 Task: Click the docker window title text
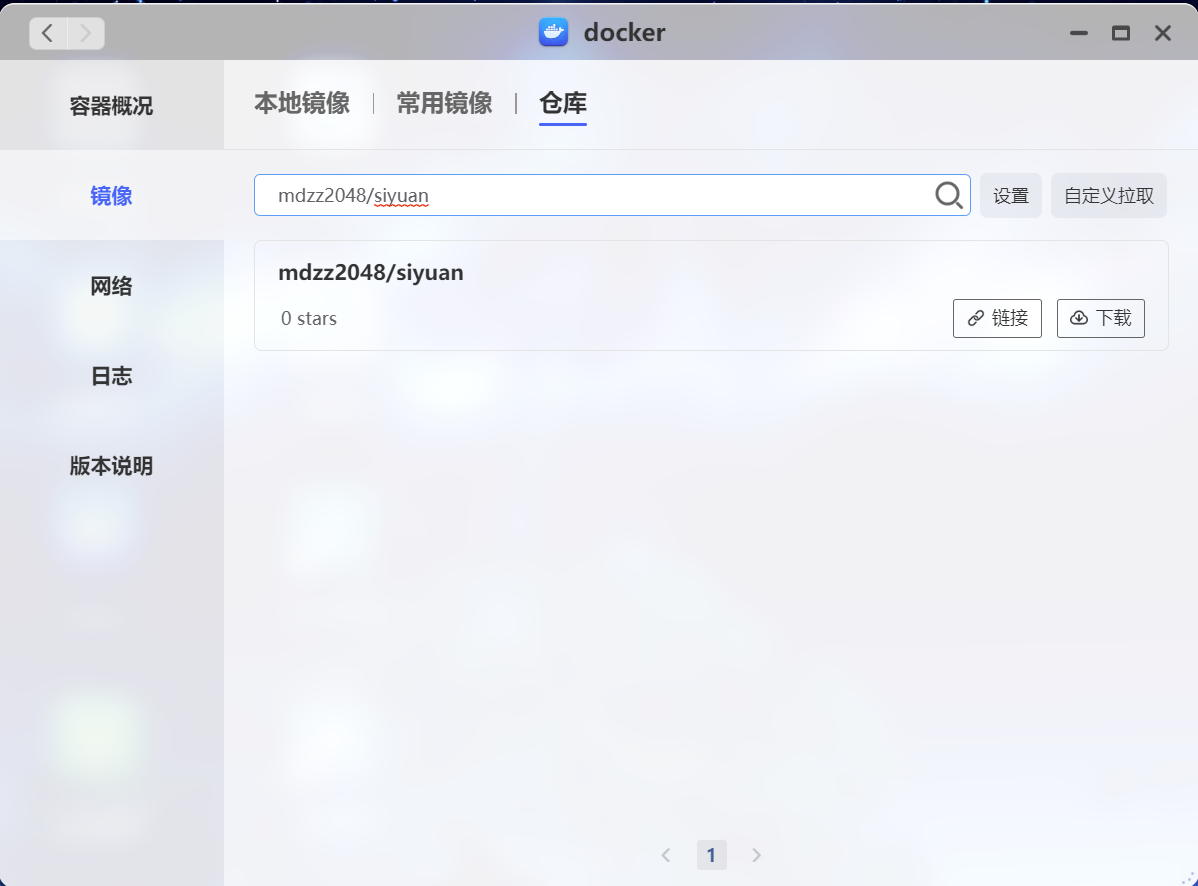(x=624, y=33)
